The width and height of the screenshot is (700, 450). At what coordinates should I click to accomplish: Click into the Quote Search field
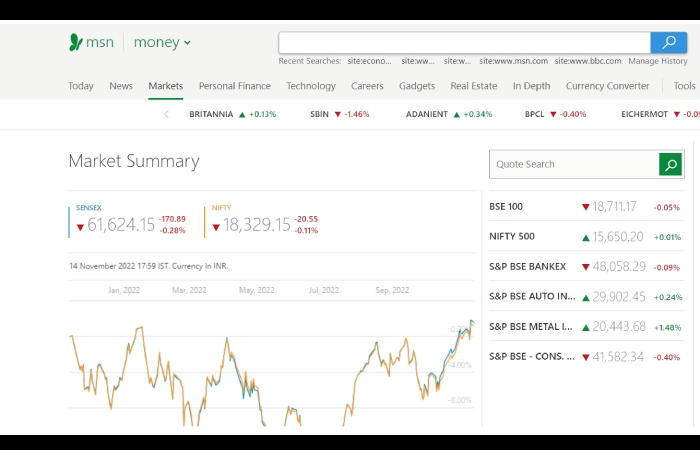click(x=574, y=164)
